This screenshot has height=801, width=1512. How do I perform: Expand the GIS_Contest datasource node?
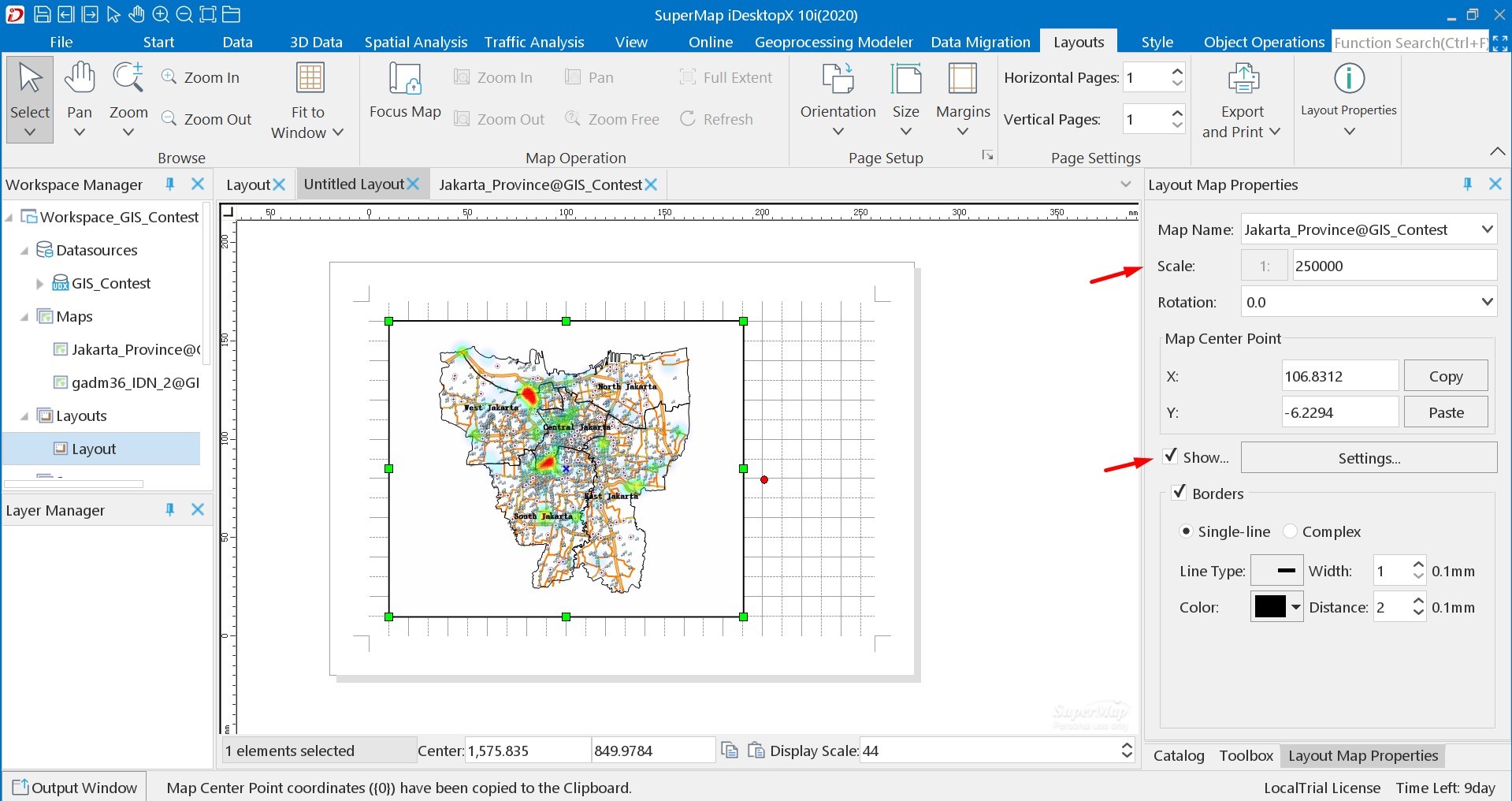pyautogui.click(x=40, y=283)
